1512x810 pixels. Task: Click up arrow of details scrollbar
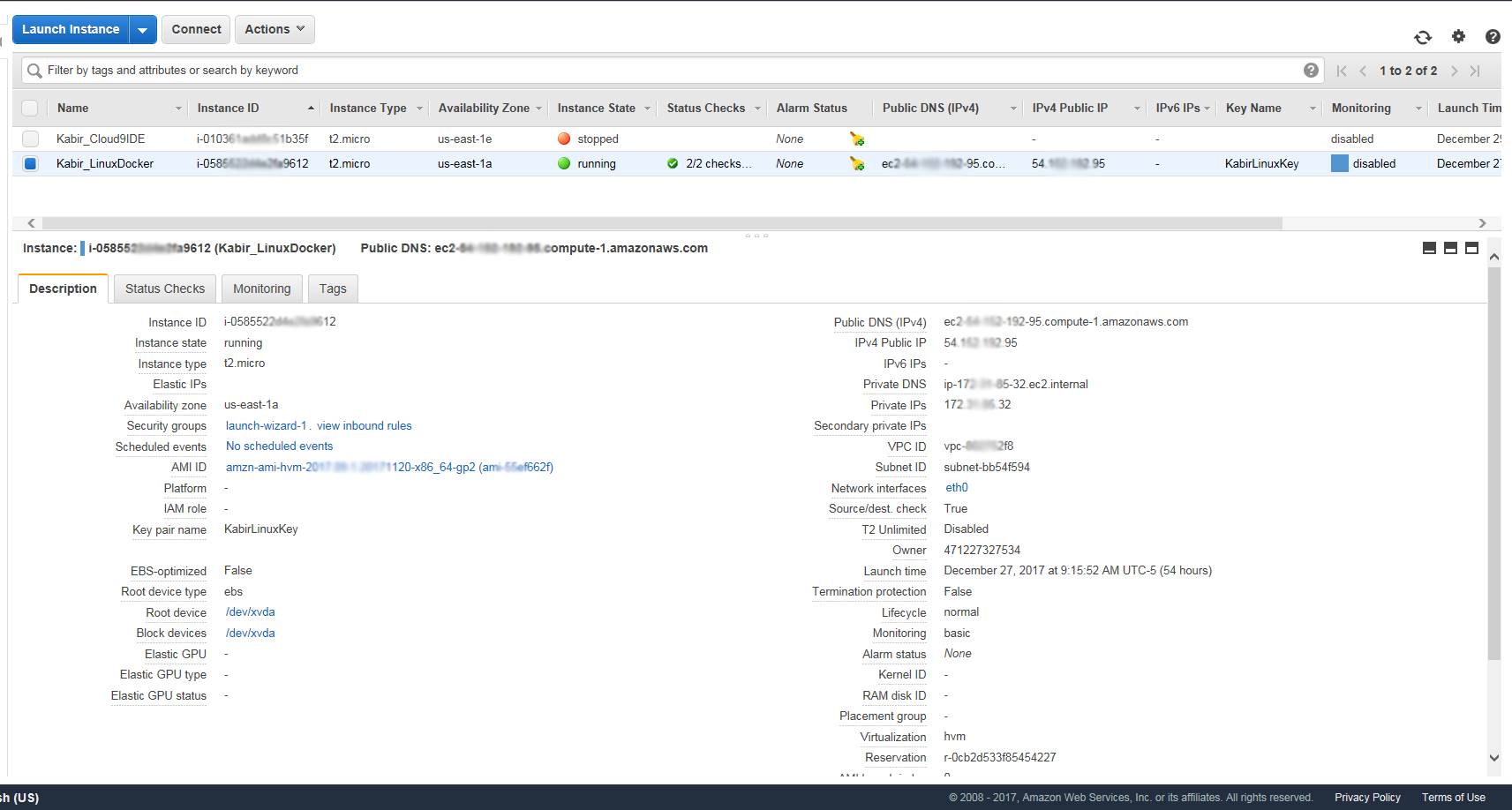(1494, 257)
